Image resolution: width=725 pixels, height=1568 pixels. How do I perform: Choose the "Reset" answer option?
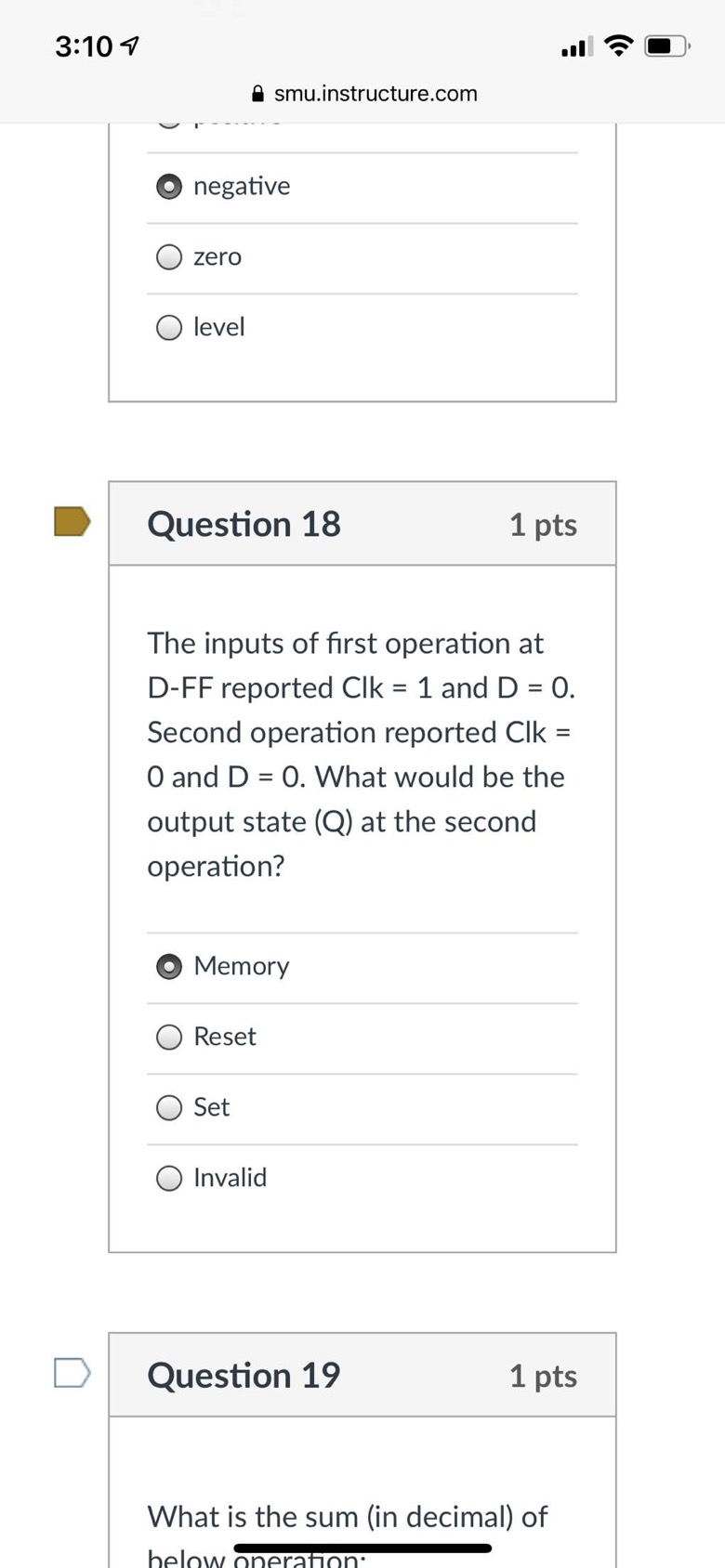[x=169, y=1038]
